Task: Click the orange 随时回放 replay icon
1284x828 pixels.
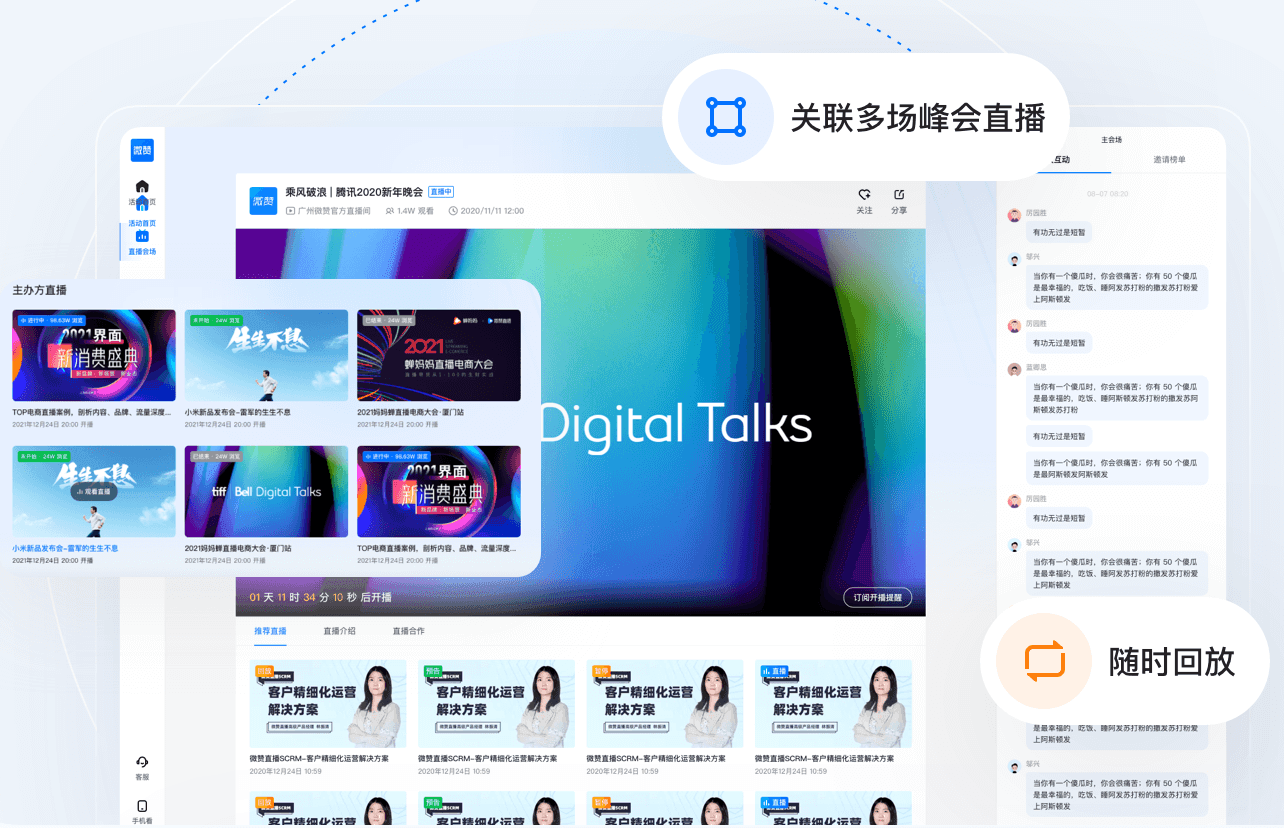Action: click(x=1045, y=661)
